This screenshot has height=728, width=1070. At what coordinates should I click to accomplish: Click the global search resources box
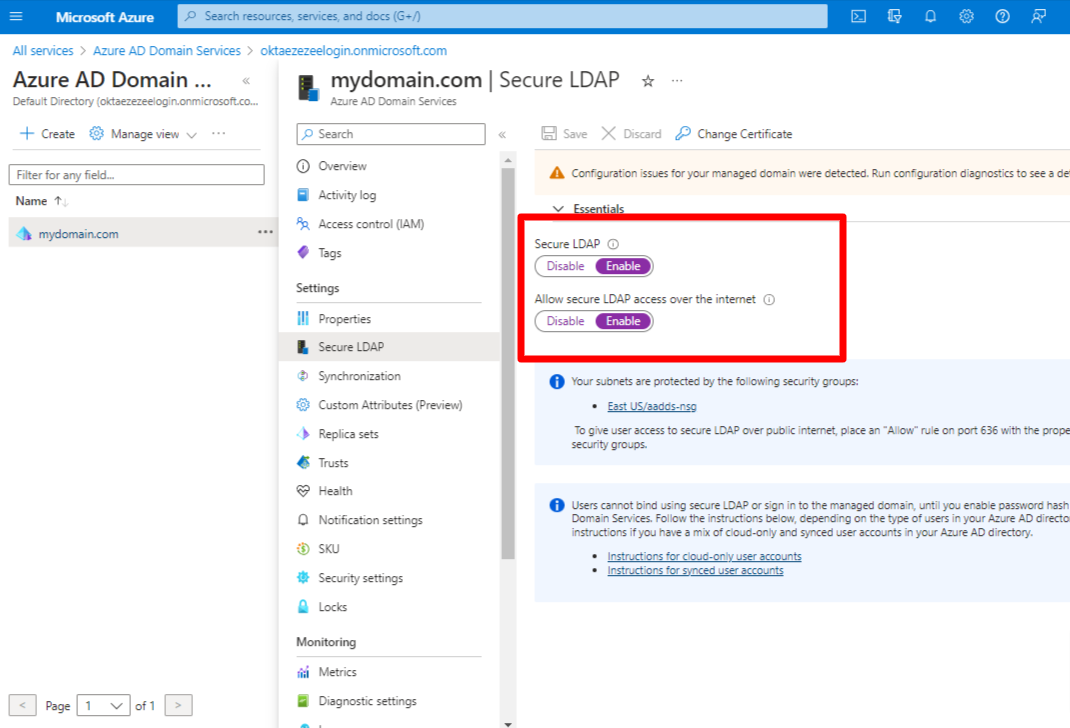pos(502,16)
